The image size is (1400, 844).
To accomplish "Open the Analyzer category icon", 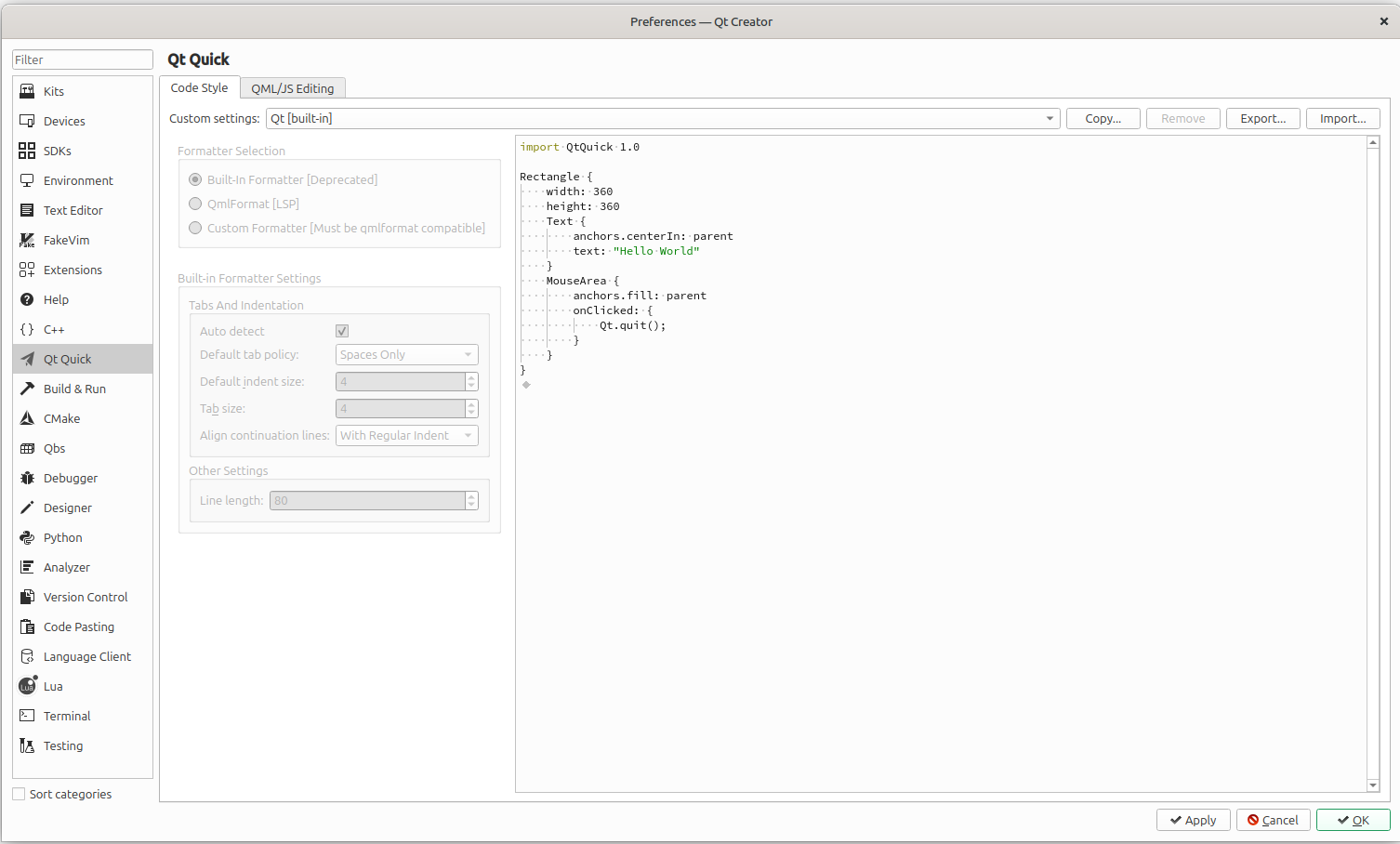I will point(27,567).
